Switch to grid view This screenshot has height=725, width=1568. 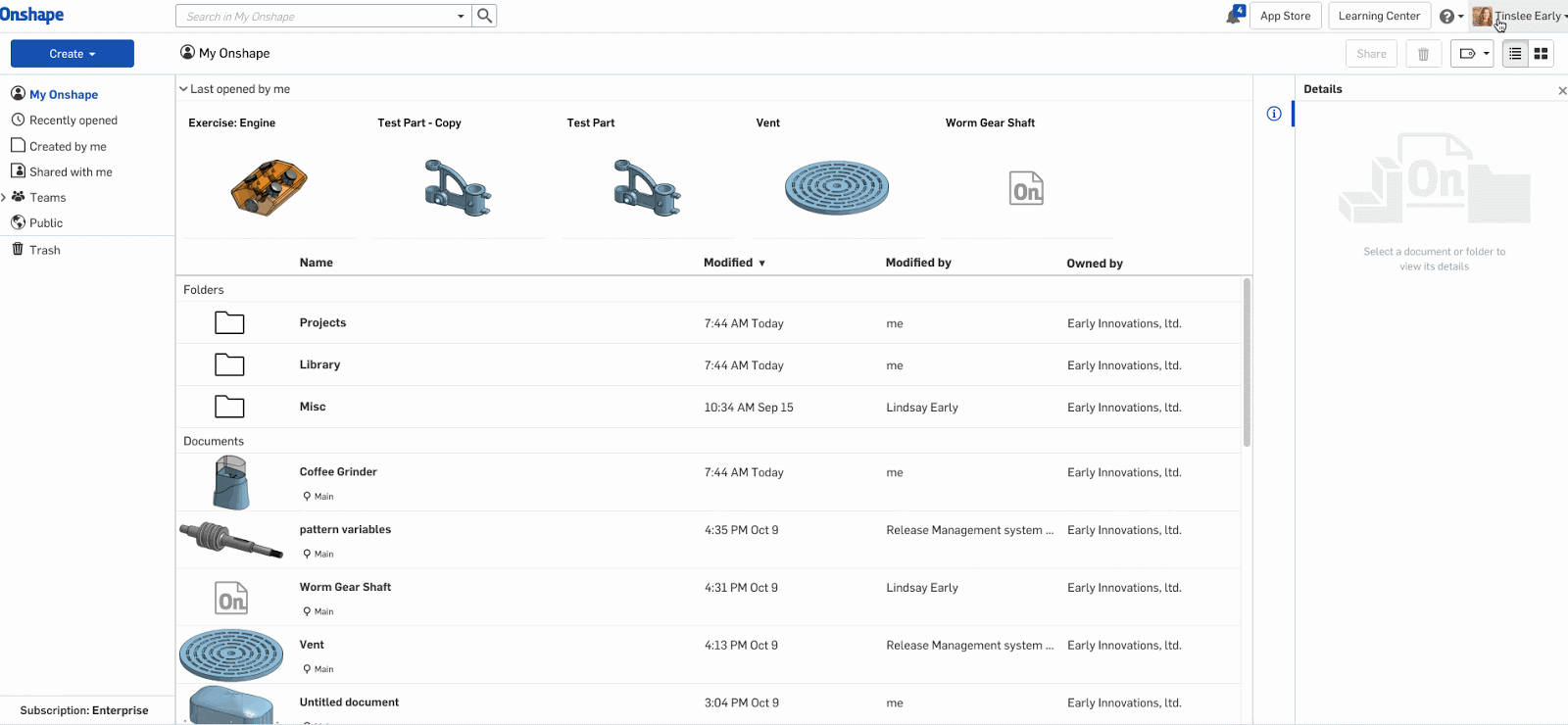[x=1541, y=54]
